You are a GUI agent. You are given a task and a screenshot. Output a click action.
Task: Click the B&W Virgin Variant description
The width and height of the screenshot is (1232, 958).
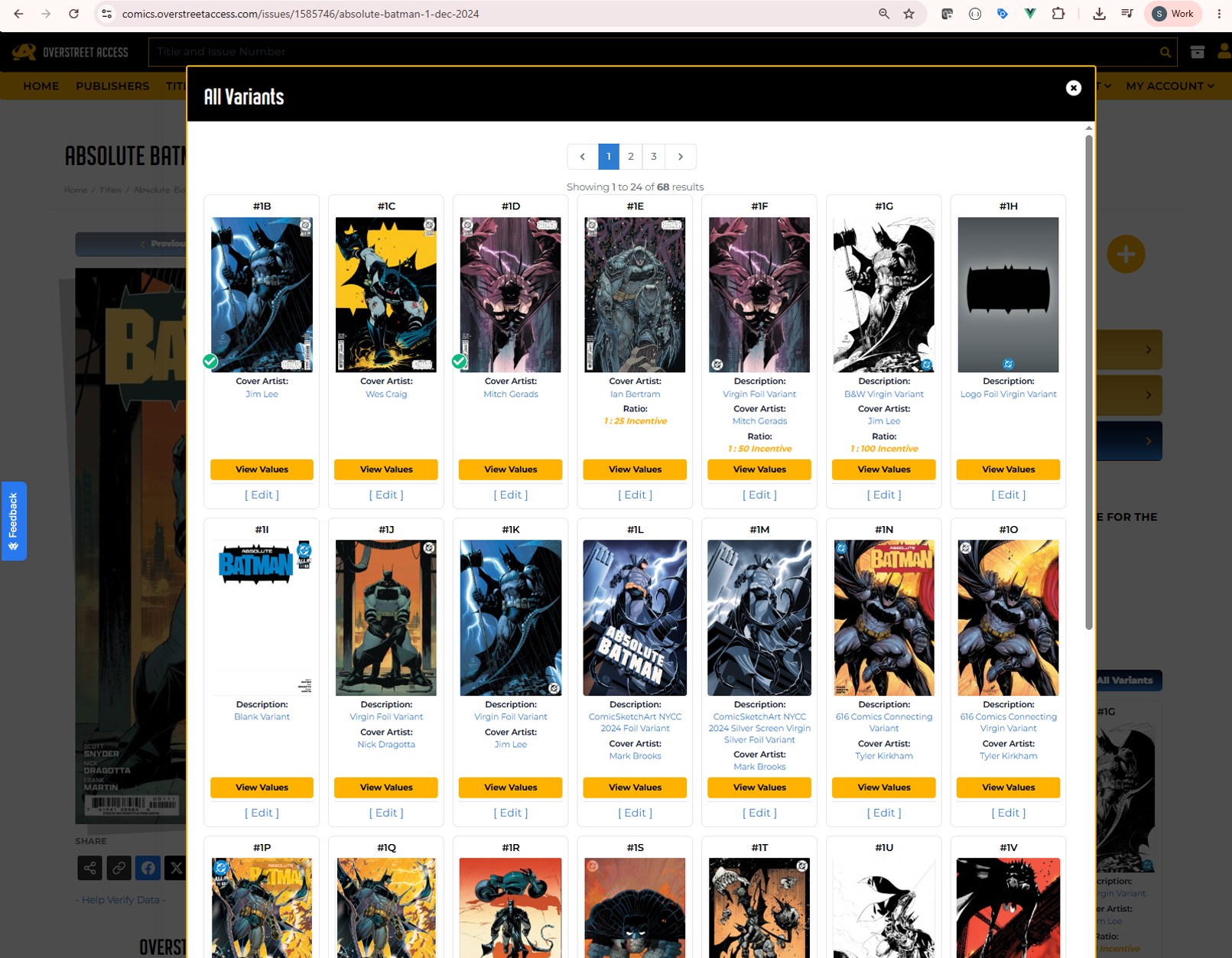[x=884, y=395]
